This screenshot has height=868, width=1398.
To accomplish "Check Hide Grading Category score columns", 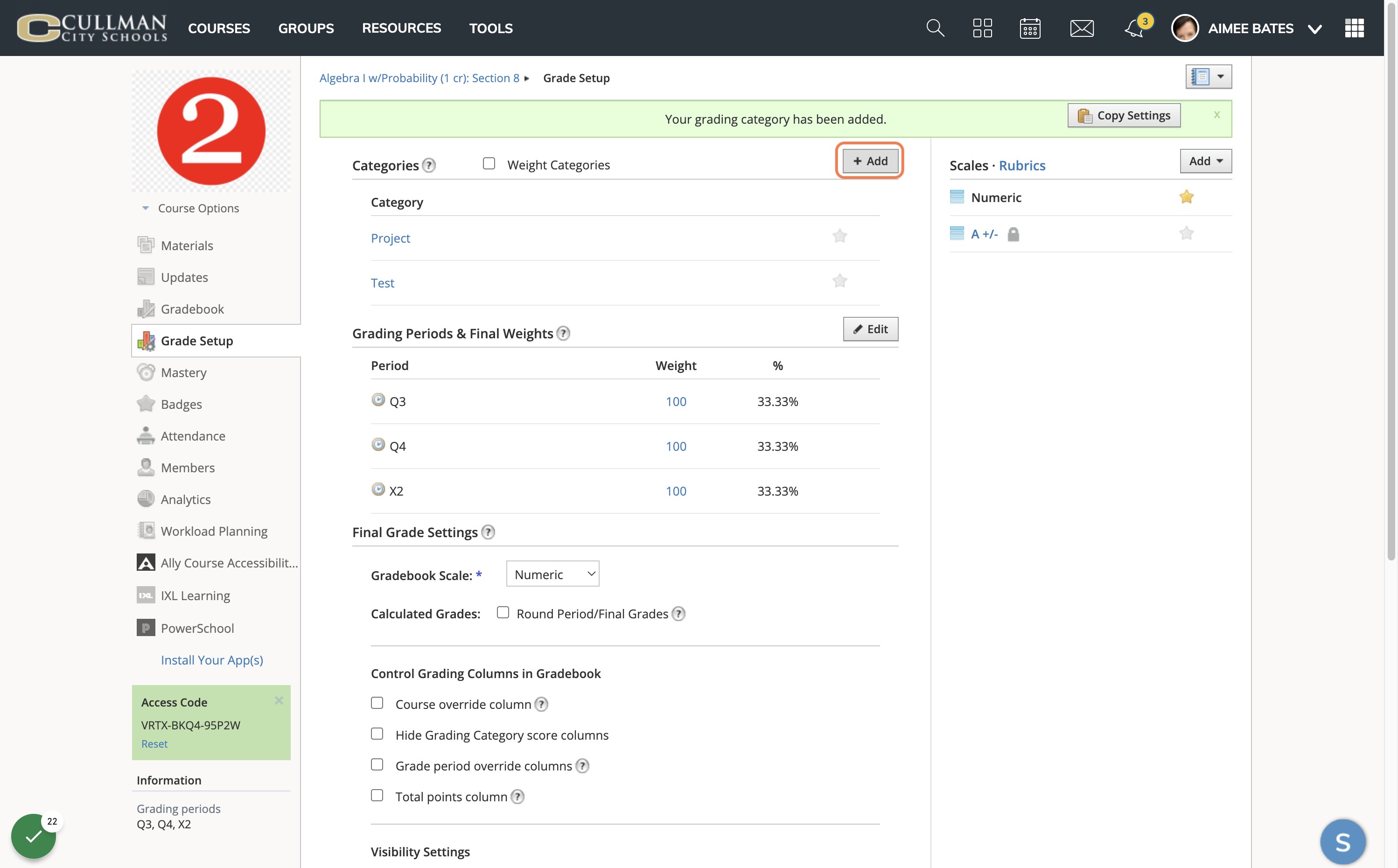I will (377, 734).
